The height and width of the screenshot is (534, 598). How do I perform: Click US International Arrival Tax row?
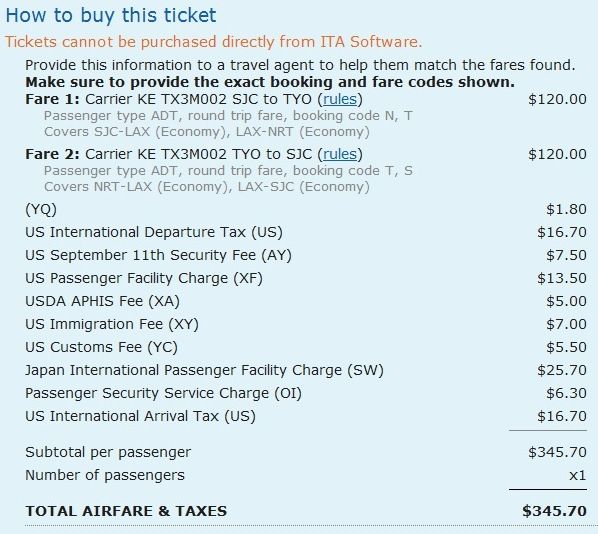point(306,416)
